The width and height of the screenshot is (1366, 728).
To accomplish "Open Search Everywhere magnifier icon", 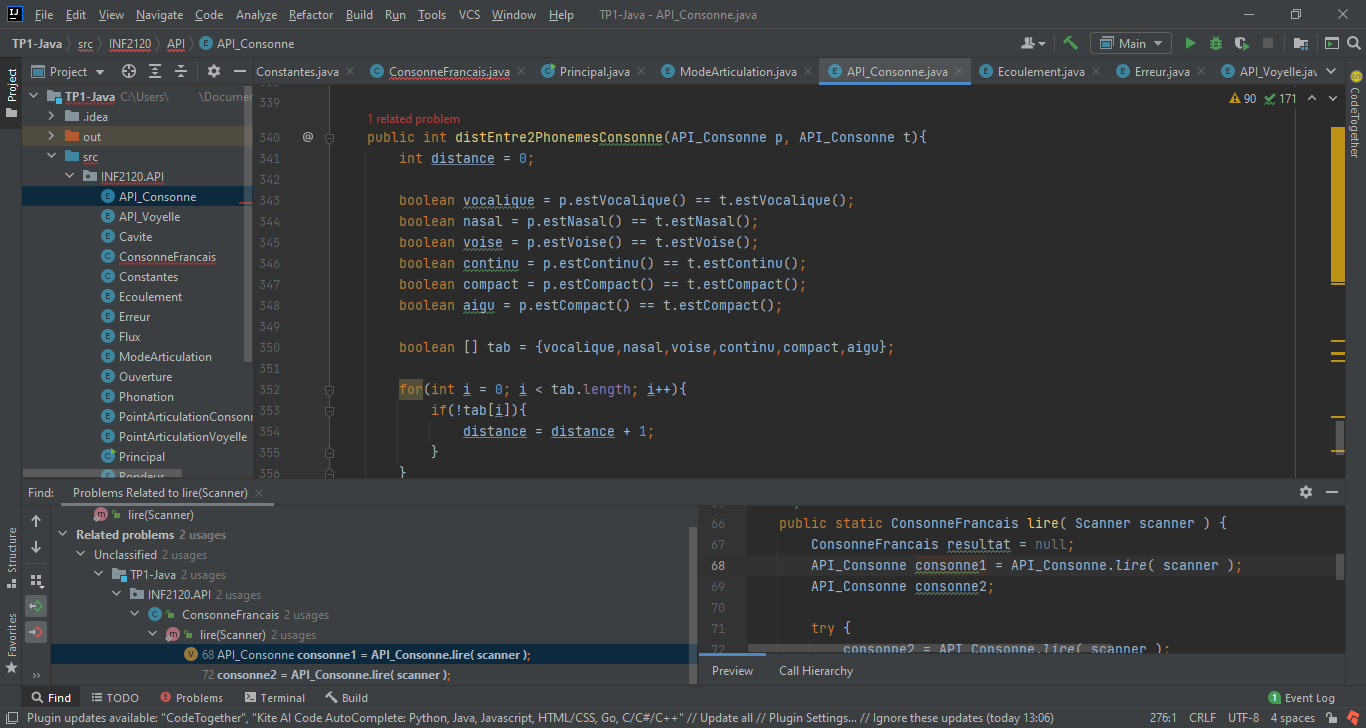I will coord(1354,43).
